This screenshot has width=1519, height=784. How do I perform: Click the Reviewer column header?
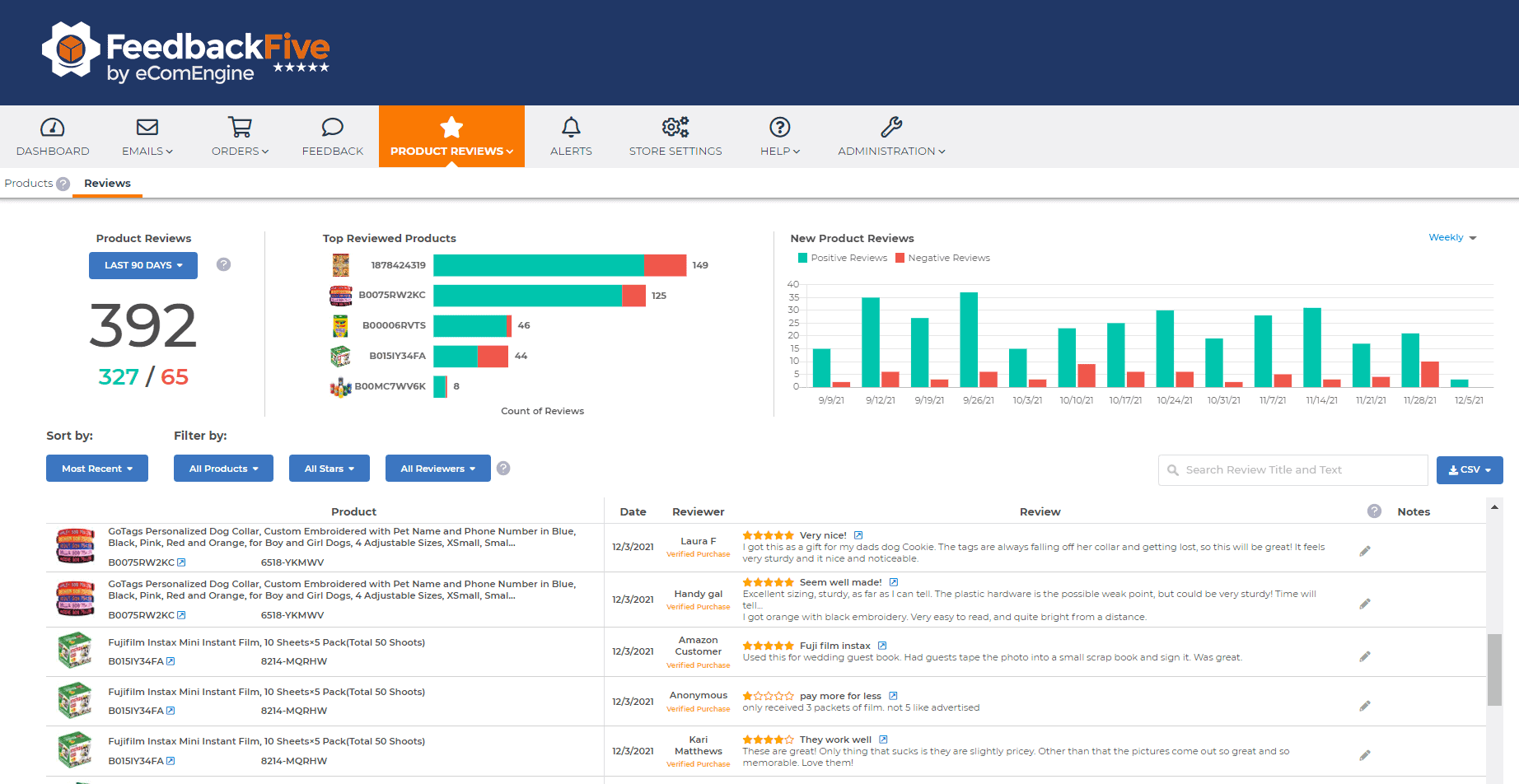(699, 511)
